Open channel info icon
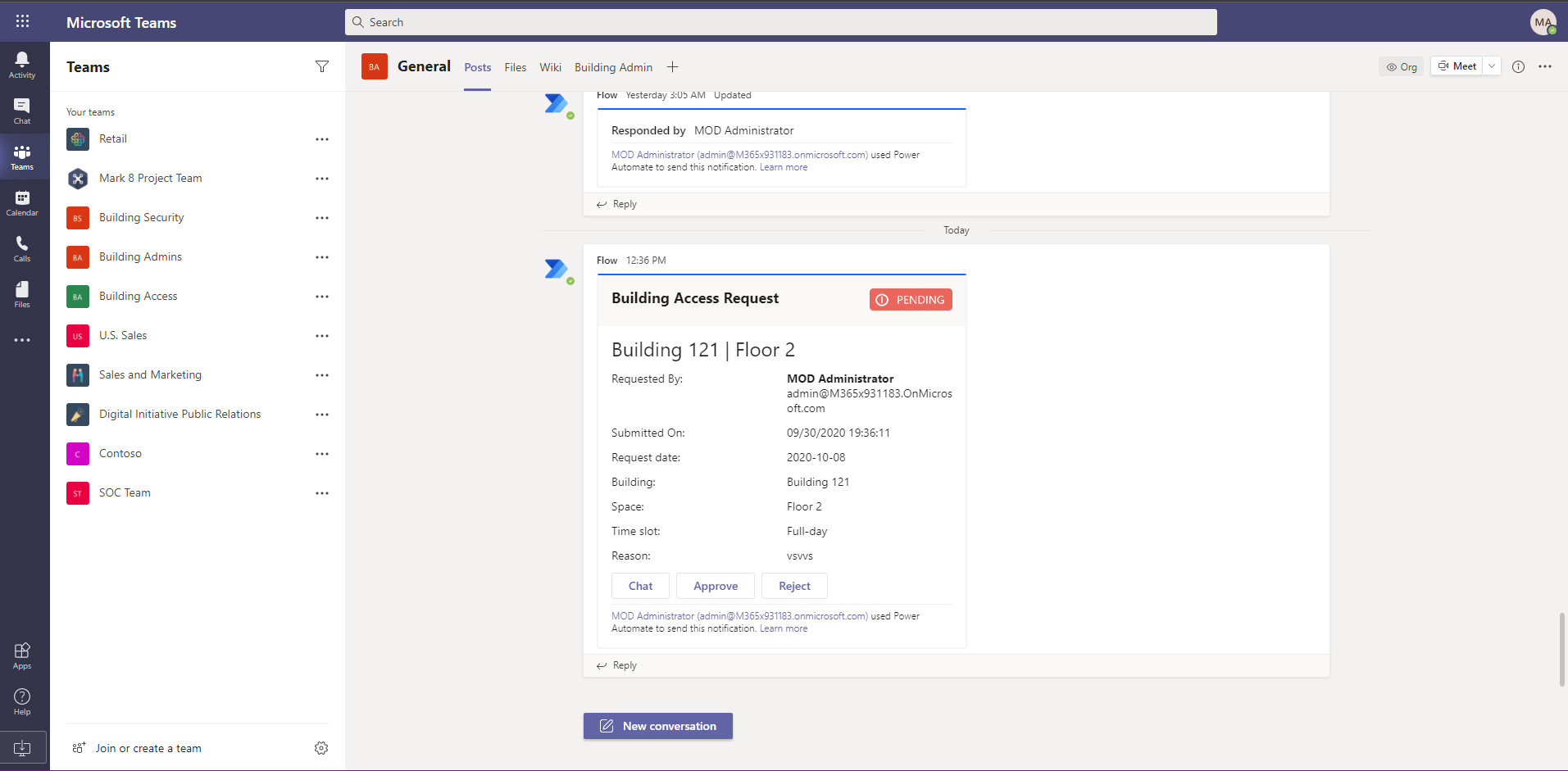The height and width of the screenshot is (771, 1568). tap(1518, 66)
